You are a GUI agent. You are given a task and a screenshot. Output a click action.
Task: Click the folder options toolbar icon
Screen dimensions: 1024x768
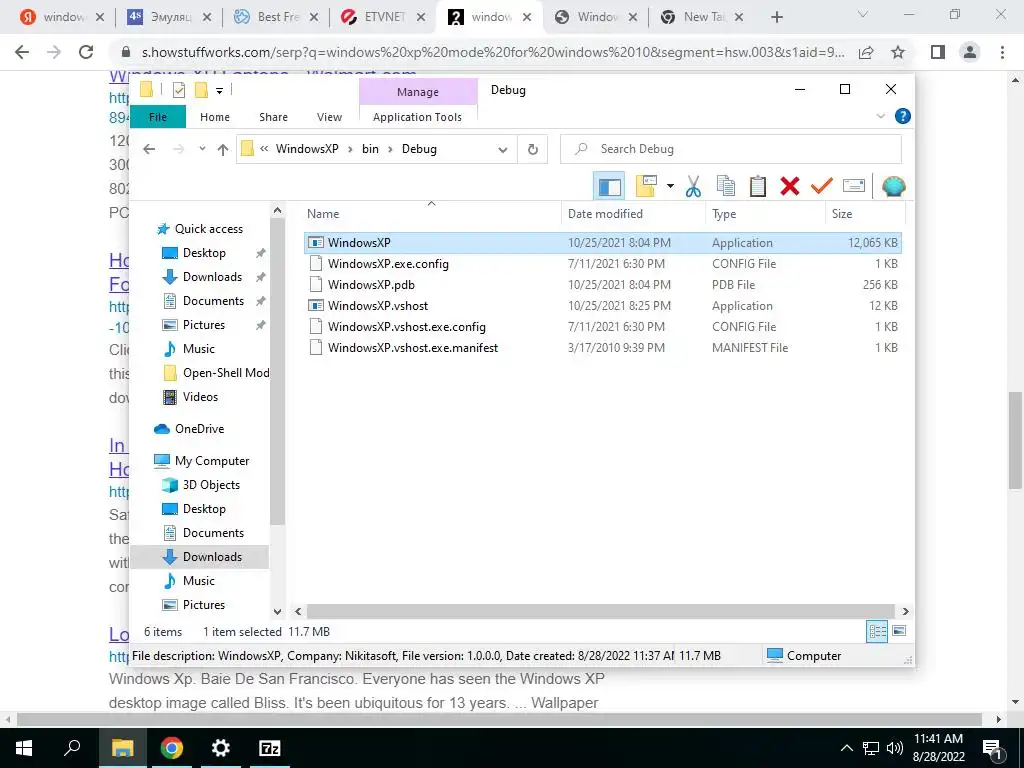[x=646, y=186]
